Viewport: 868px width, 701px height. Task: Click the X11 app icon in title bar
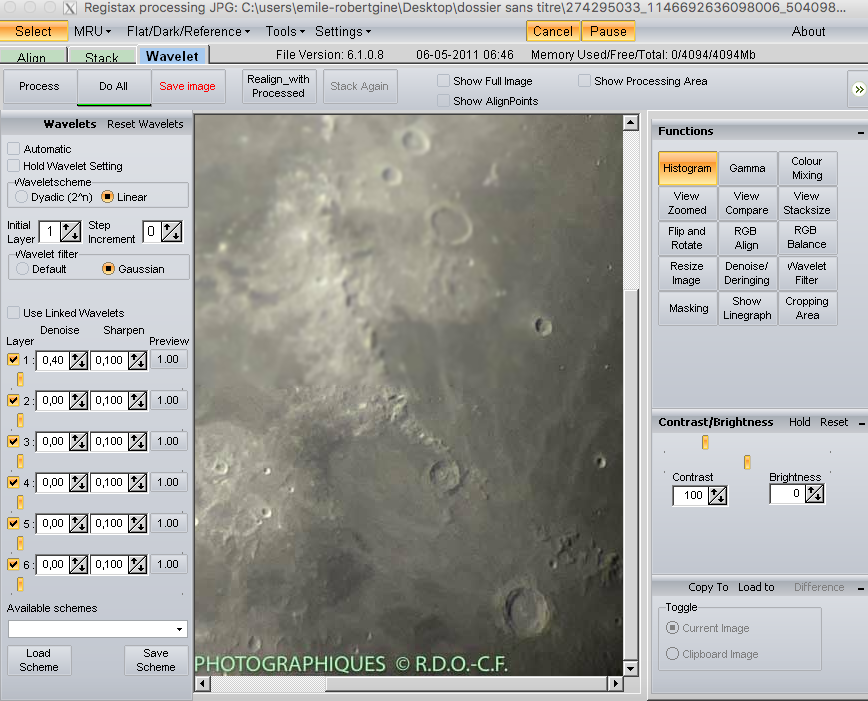coord(69,8)
